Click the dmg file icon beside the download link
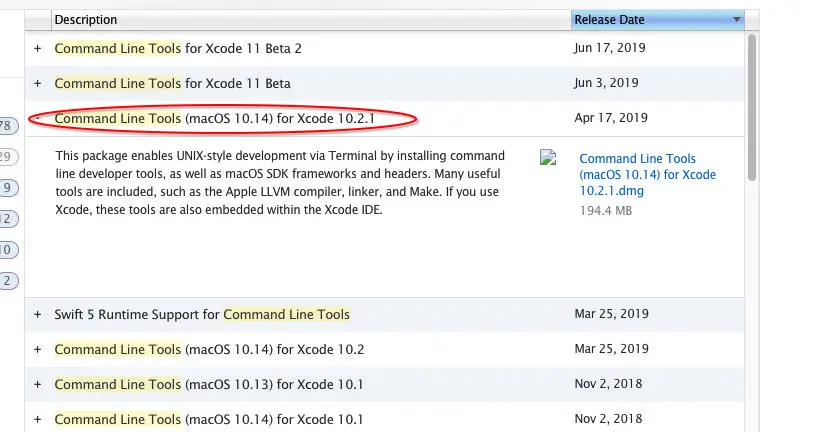 (x=547, y=158)
